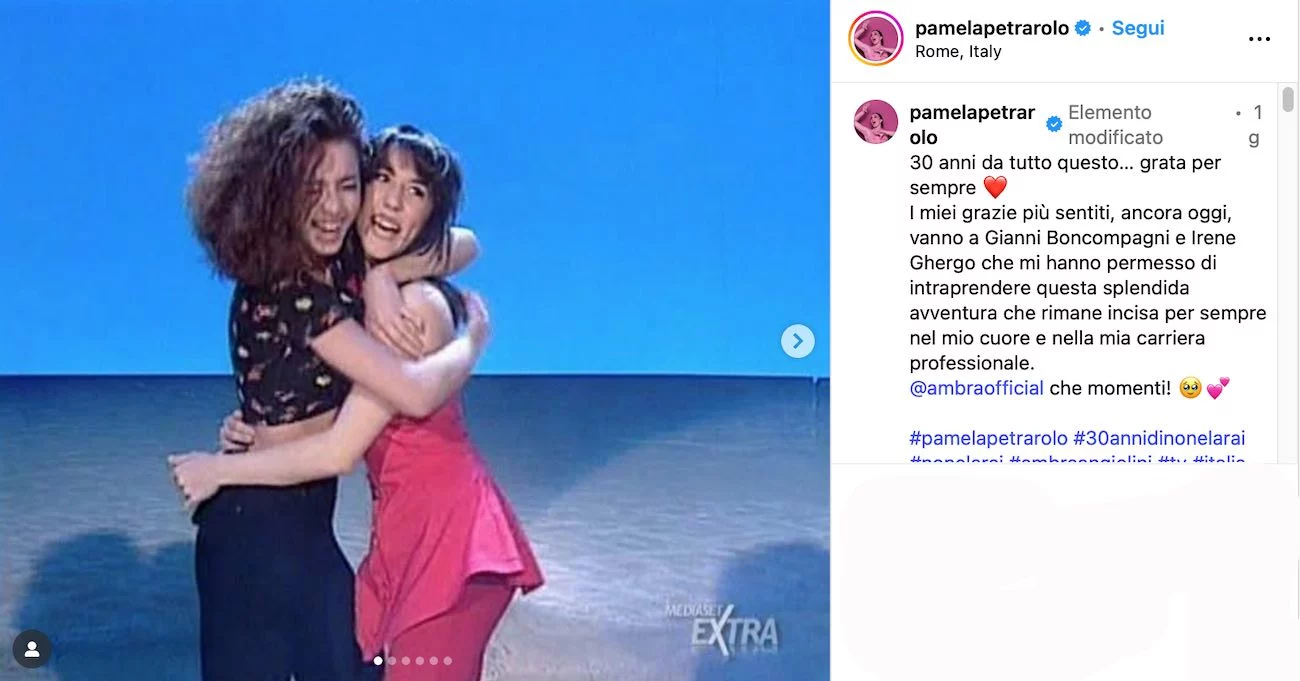Viewport: 1300px width, 681px height.
Task: Open the three-dot more options menu
Action: click(x=1259, y=39)
